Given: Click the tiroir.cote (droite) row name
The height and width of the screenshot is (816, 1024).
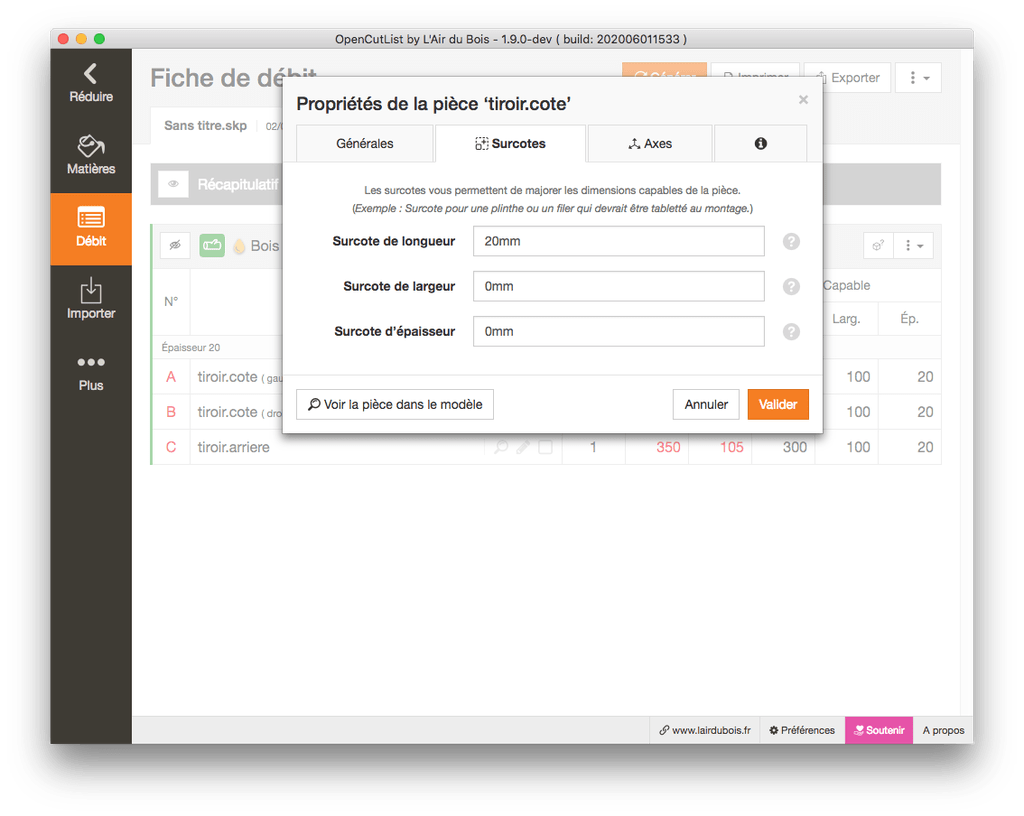Looking at the screenshot, I should click(240, 412).
